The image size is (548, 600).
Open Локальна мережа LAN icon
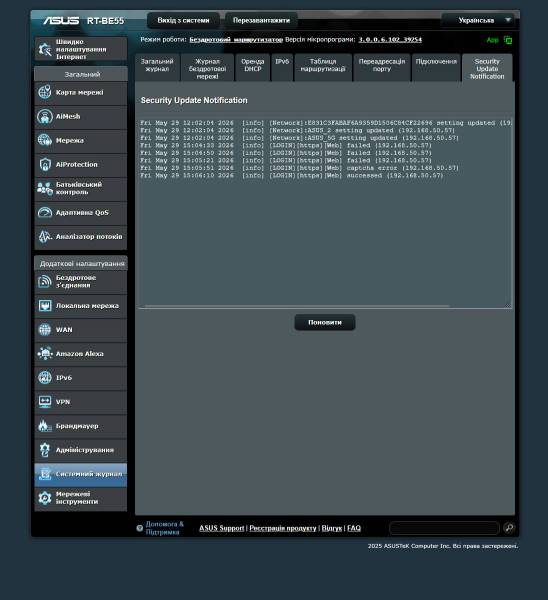(44, 306)
